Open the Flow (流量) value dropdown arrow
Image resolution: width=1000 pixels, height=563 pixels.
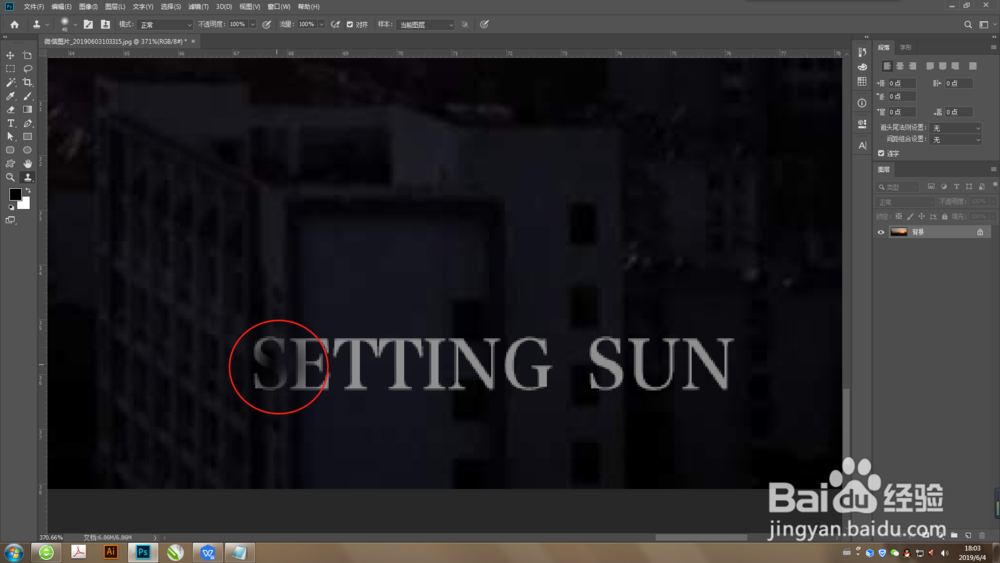click(x=321, y=24)
